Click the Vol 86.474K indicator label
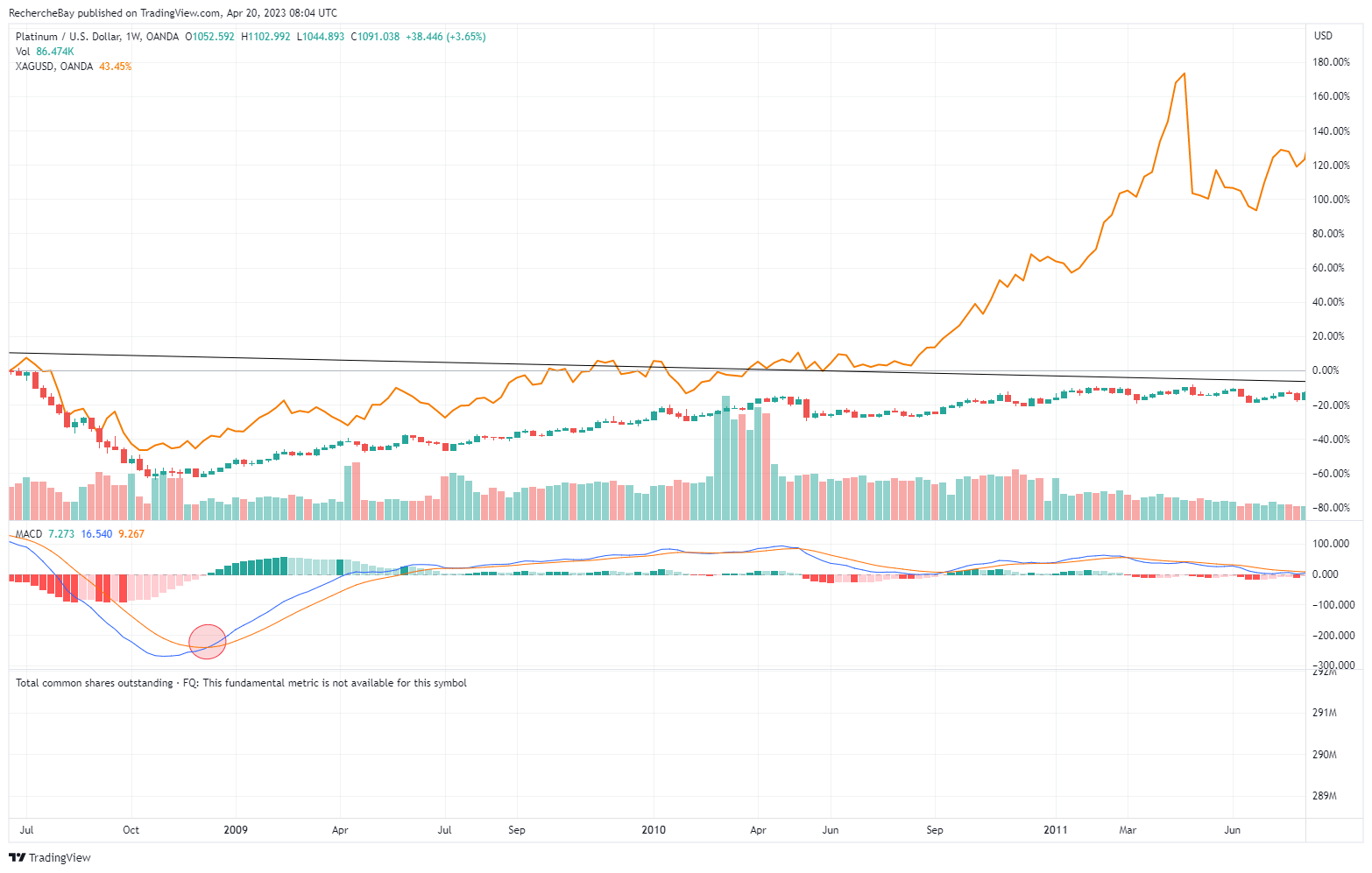This screenshot has width=1372, height=873. pos(45,52)
